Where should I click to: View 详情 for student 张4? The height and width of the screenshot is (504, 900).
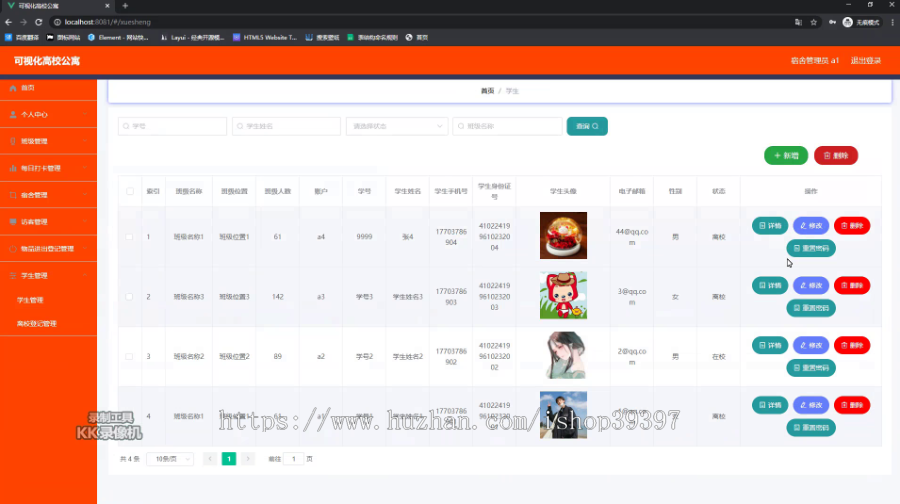point(770,226)
